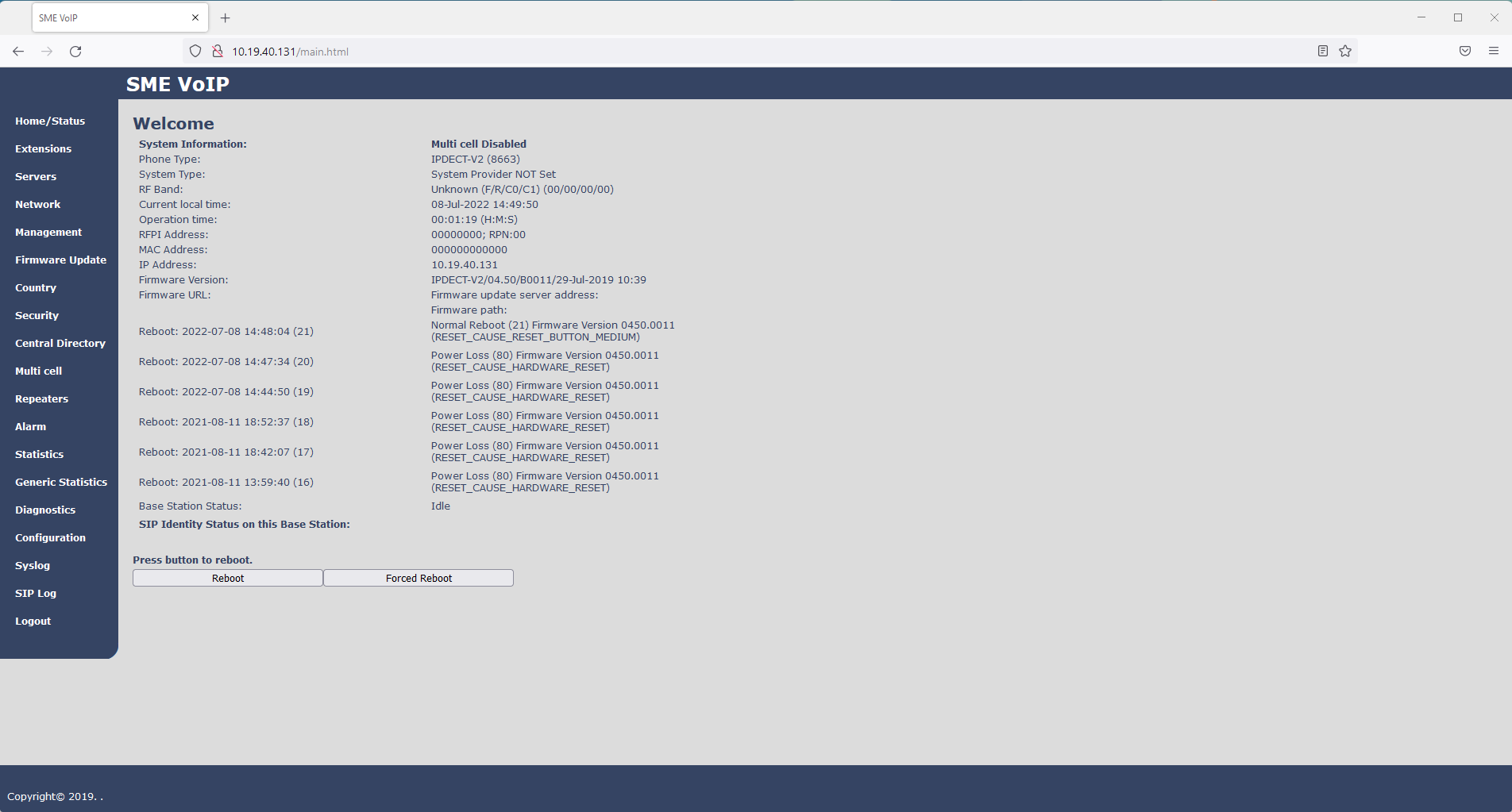This screenshot has height=812, width=1512.
Task: Click the Reboot button
Action: click(x=228, y=578)
